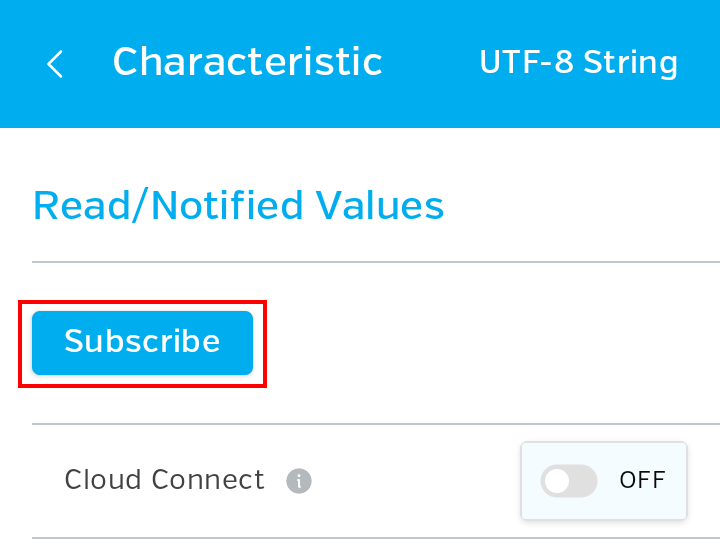Tap the back chevron in the header
Image resolution: width=720 pixels, height=554 pixels.
click(55, 64)
